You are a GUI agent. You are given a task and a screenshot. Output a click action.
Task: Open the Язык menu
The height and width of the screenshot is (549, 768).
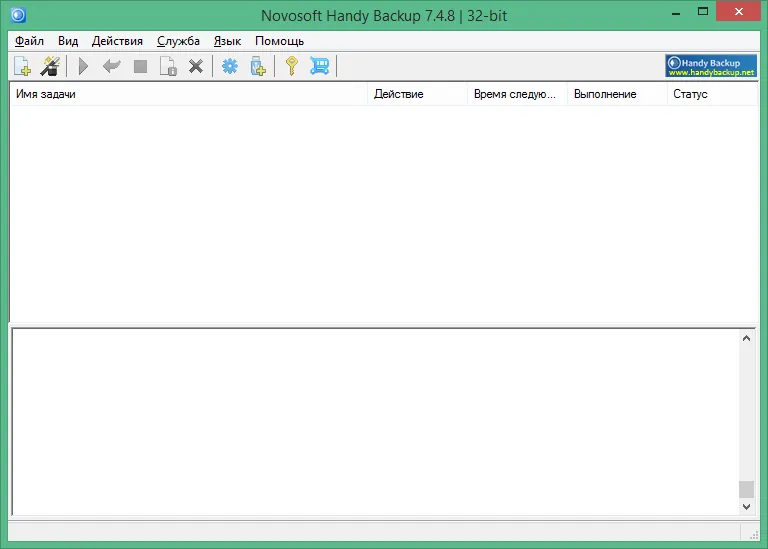click(x=227, y=41)
